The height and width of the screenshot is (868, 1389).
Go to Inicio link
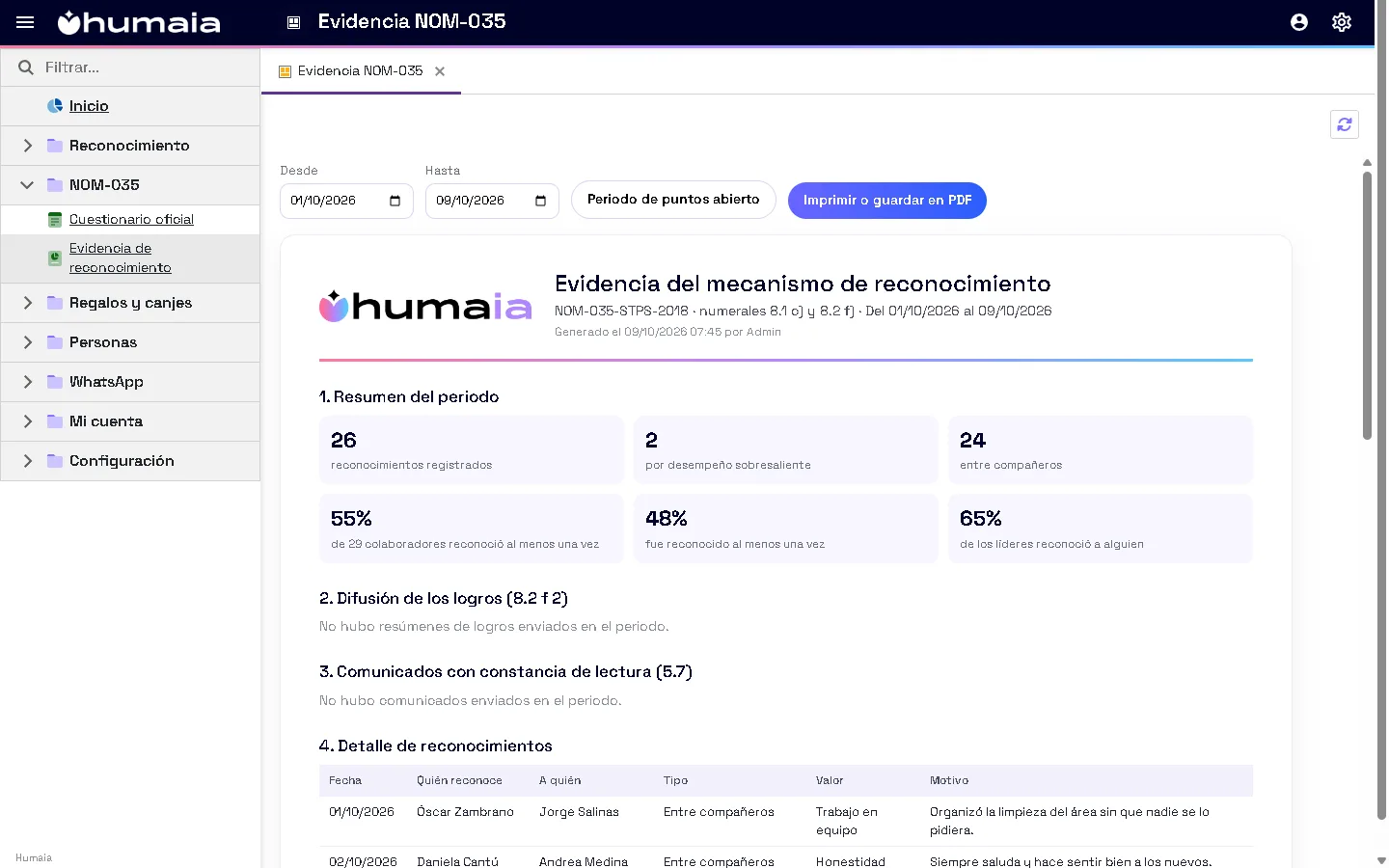click(x=89, y=106)
